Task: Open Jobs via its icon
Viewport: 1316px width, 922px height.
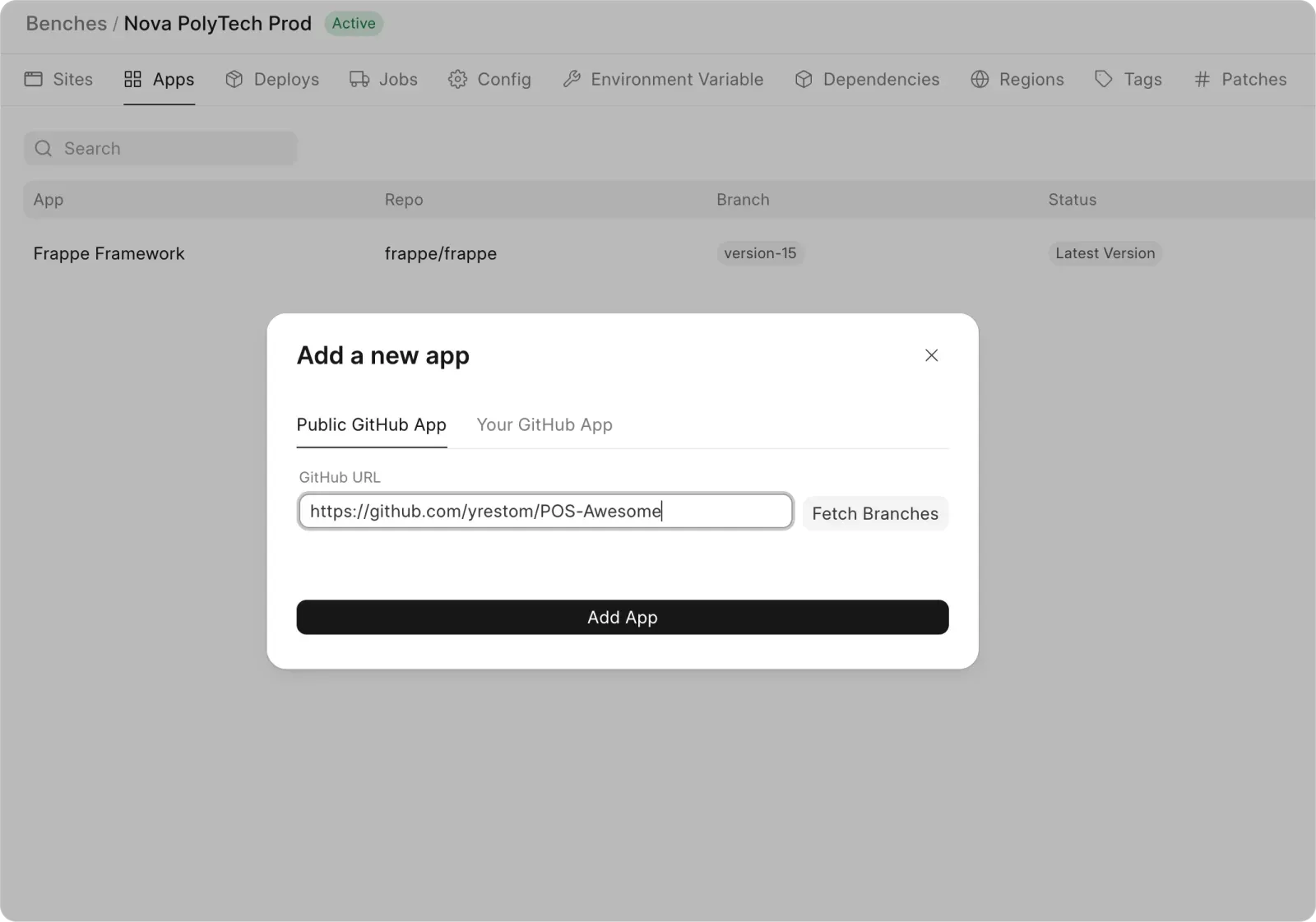Action: pyautogui.click(x=359, y=79)
